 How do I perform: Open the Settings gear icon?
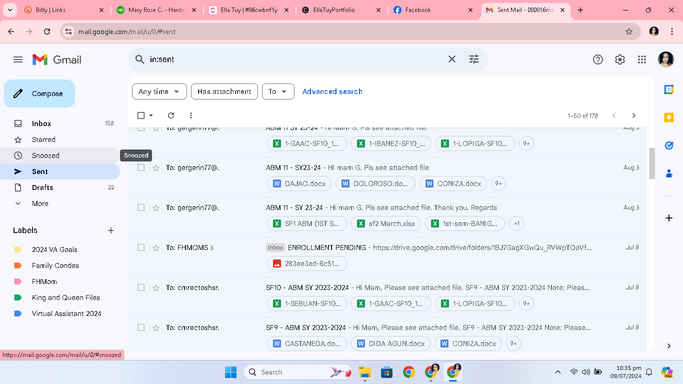620,60
